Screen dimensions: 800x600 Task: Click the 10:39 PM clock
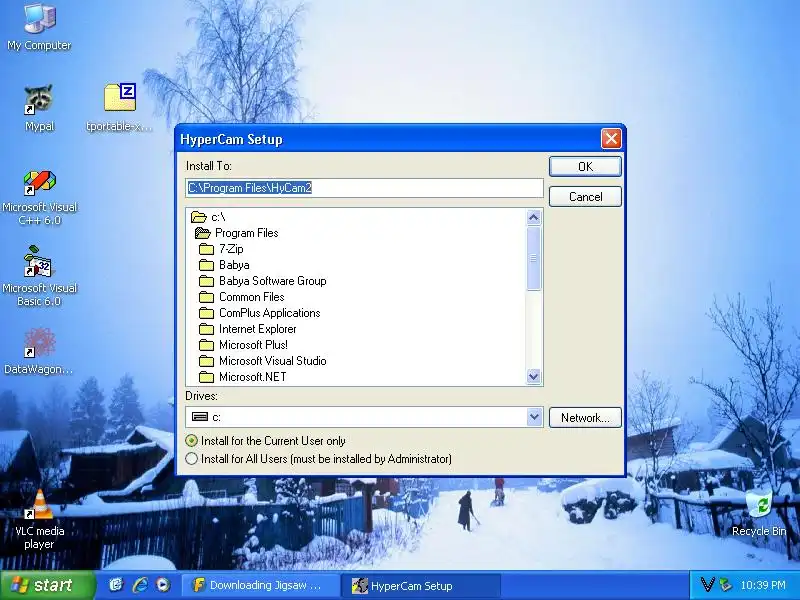point(763,585)
